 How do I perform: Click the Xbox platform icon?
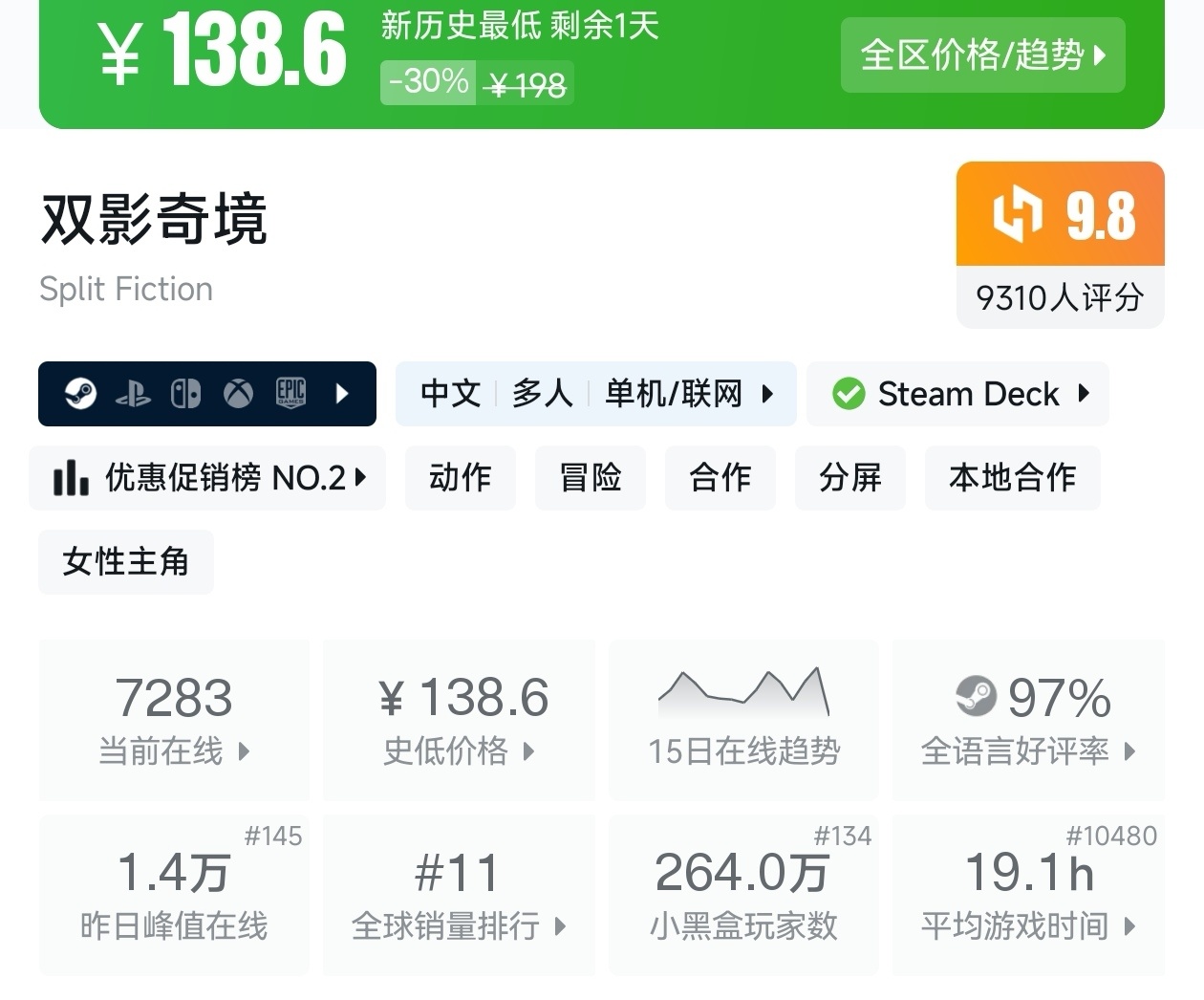pos(238,393)
